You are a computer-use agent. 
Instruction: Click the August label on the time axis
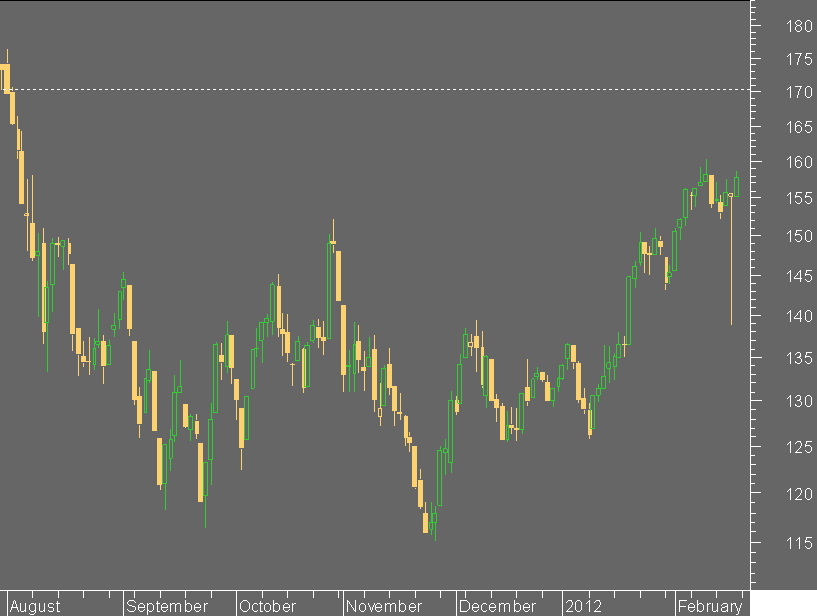pyautogui.click(x=35, y=606)
